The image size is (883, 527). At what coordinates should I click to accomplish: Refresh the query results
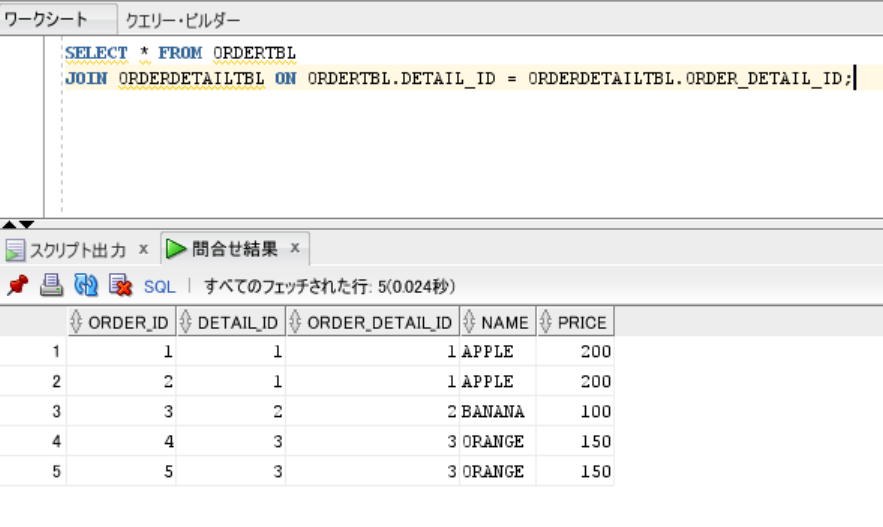86,286
